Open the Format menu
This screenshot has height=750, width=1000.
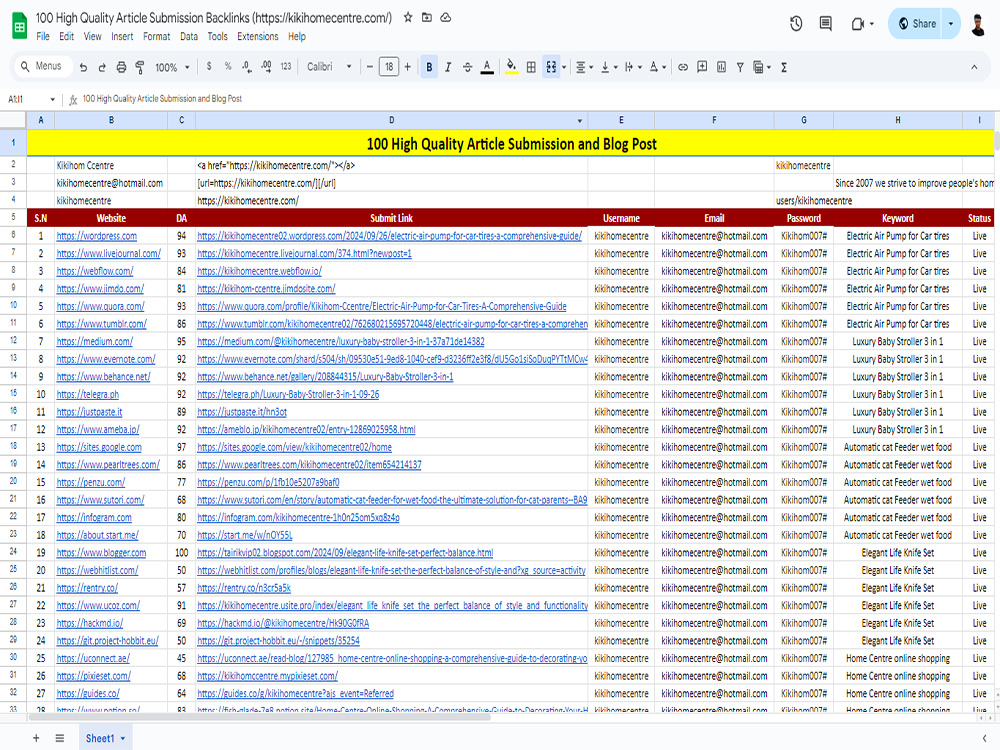click(156, 36)
